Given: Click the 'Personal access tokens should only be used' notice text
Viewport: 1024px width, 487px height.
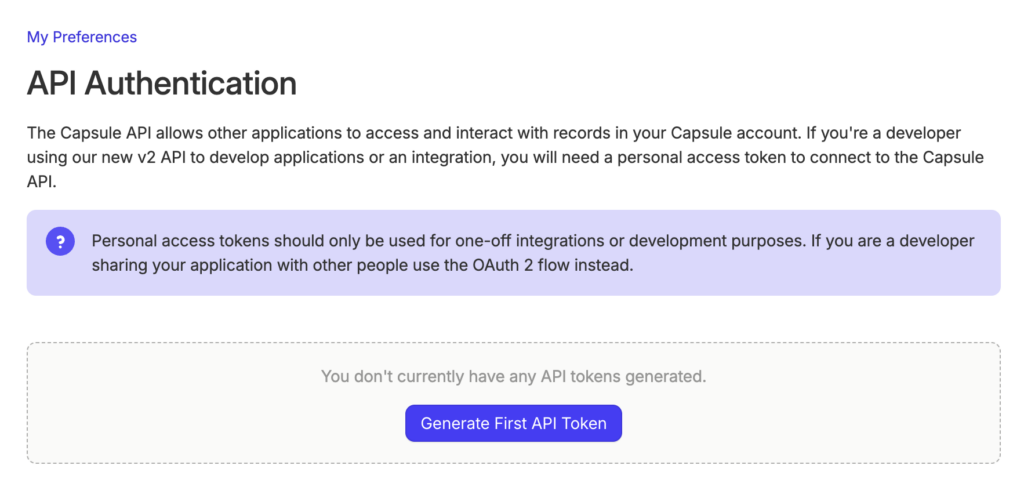Looking at the screenshot, I should pyautogui.click(x=533, y=253).
